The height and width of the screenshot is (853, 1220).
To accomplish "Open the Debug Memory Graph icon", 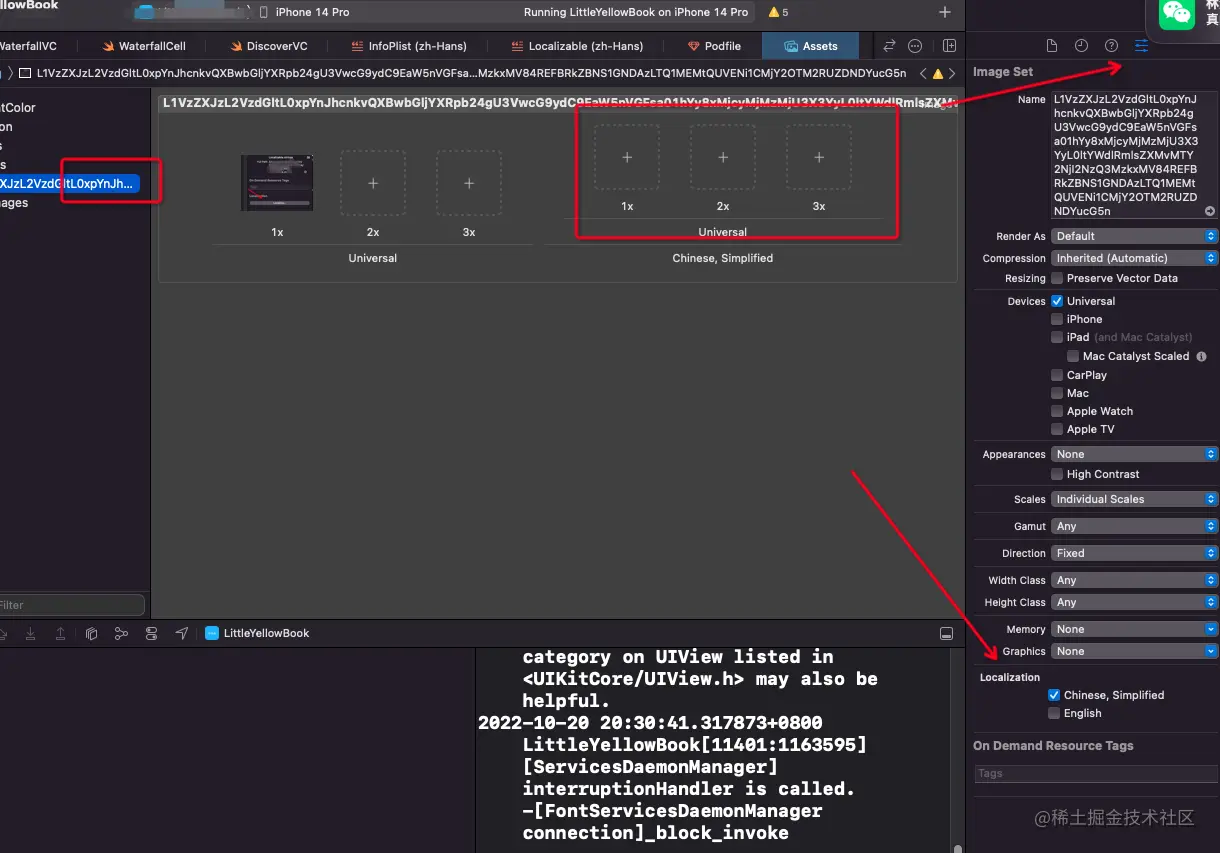I will 121,633.
